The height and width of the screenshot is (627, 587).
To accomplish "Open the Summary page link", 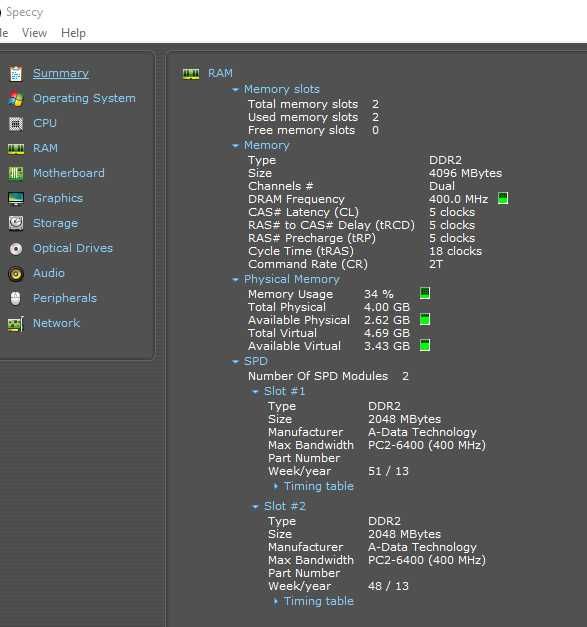I will click(60, 74).
